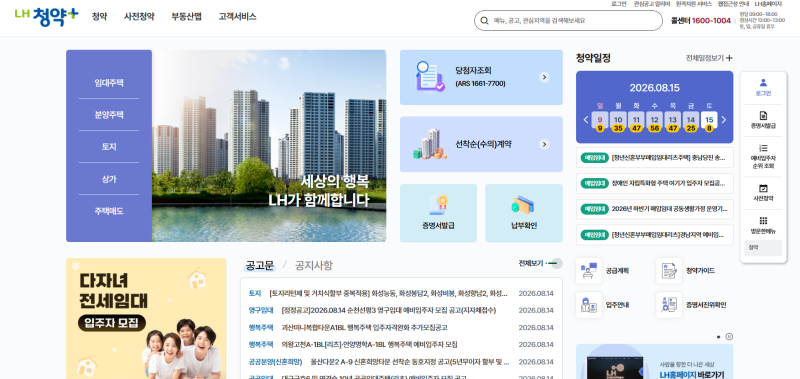800x379 pixels.
Task: Switch to the 공고문 tab
Action: pos(260,265)
